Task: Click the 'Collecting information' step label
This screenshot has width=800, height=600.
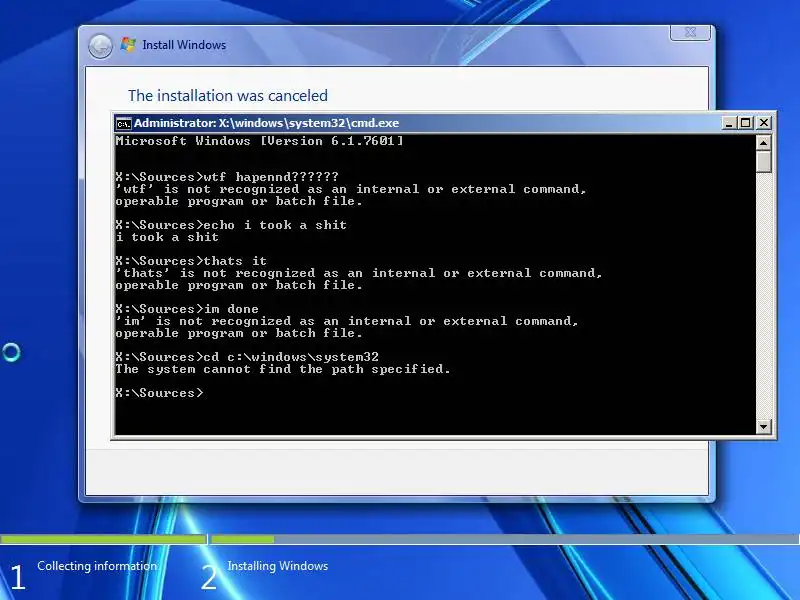Action: tap(97, 566)
